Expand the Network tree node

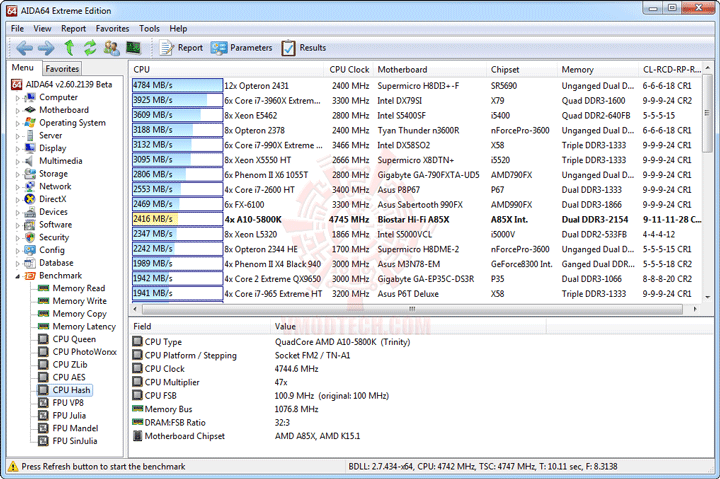tap(17, 187)
